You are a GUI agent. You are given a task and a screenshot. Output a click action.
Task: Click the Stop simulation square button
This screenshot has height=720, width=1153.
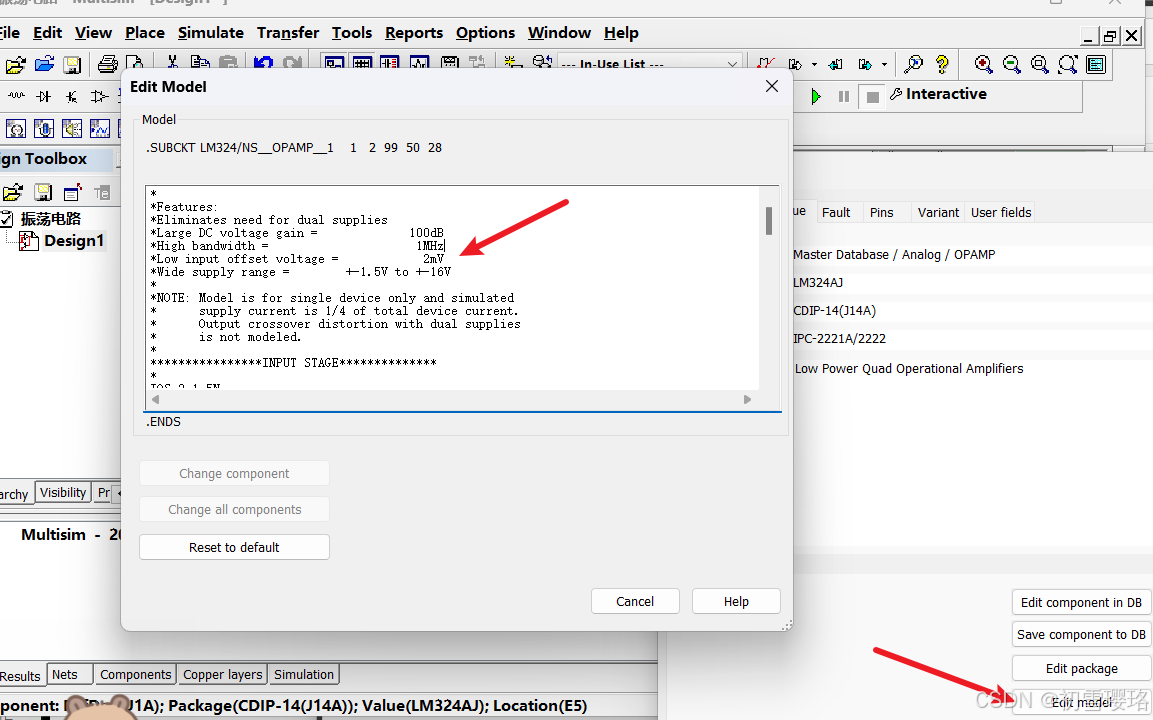click(872, 97)
